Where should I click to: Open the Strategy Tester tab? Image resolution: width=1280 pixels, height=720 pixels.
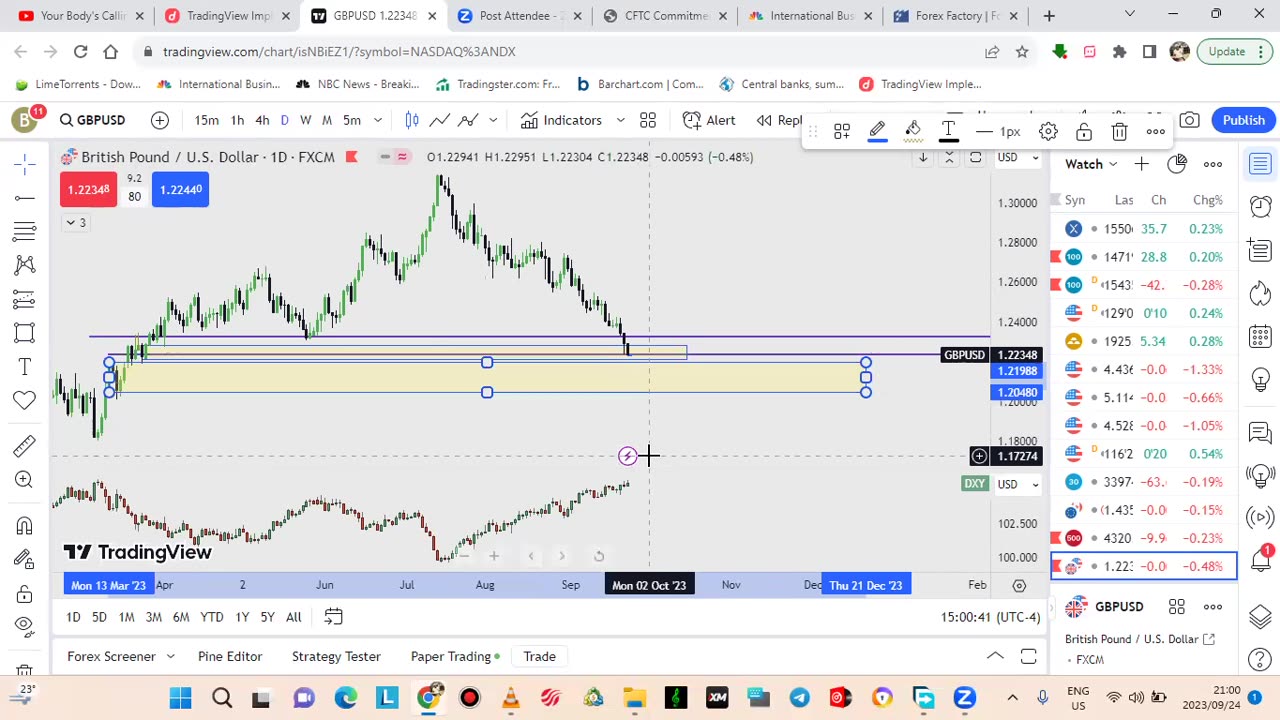click(336, 657)
